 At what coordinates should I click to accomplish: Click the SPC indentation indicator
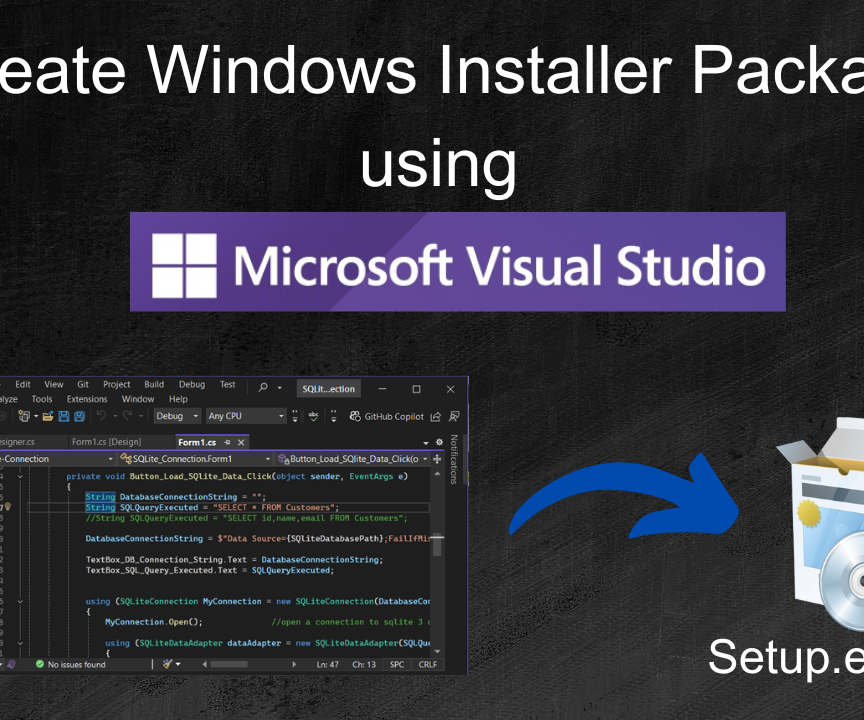397,664
